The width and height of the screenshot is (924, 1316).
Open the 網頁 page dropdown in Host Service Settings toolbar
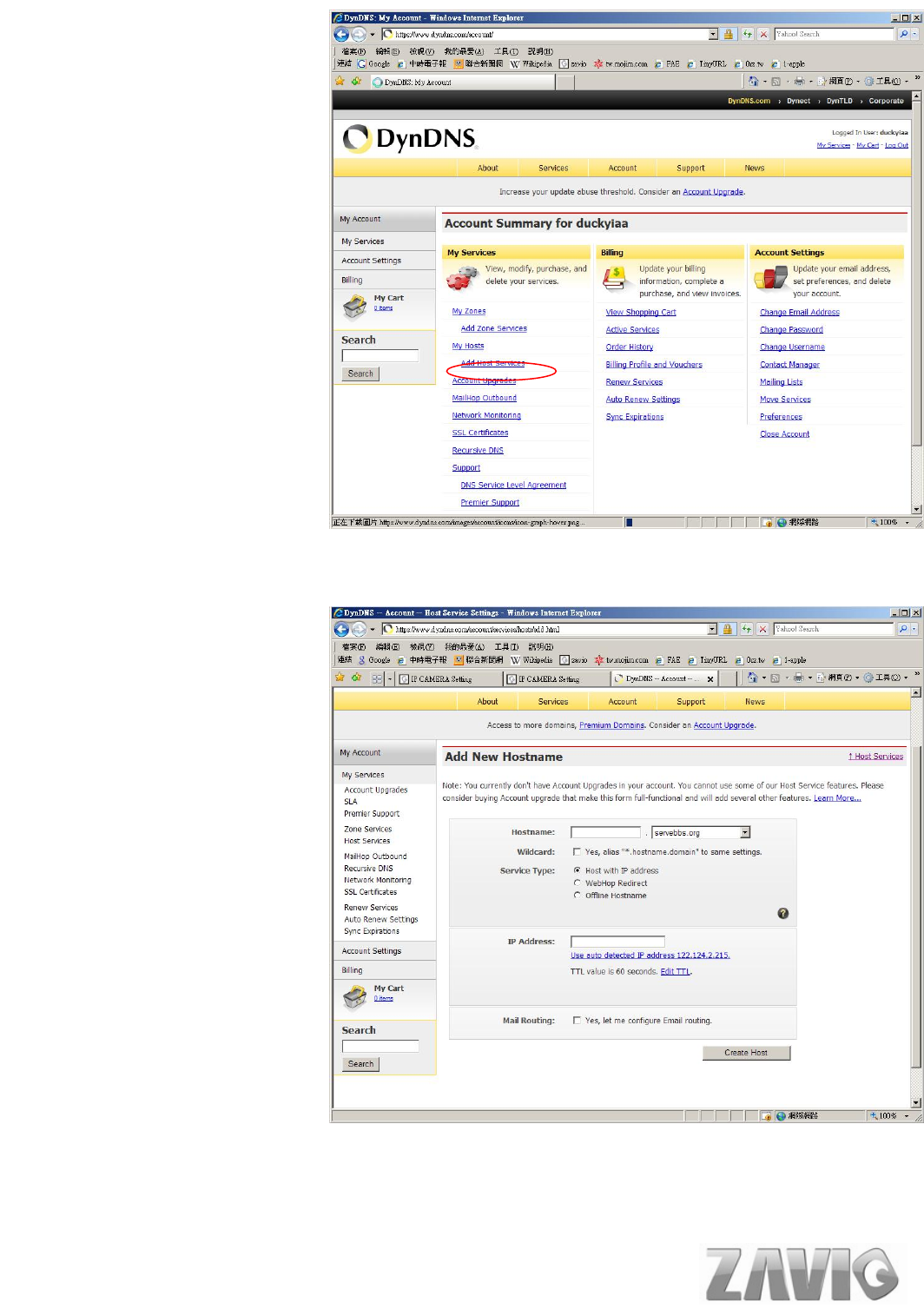coord(838,678)
